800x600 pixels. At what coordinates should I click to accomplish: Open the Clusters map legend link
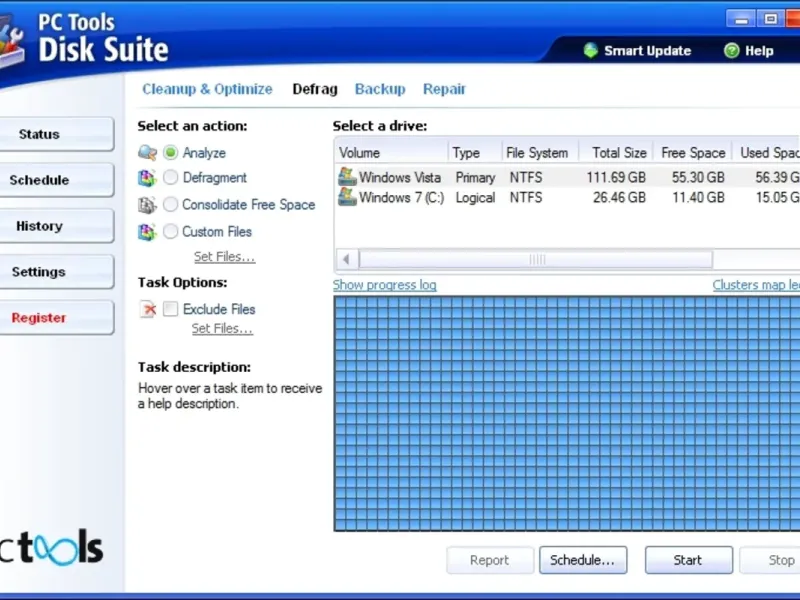coord(756,285)
